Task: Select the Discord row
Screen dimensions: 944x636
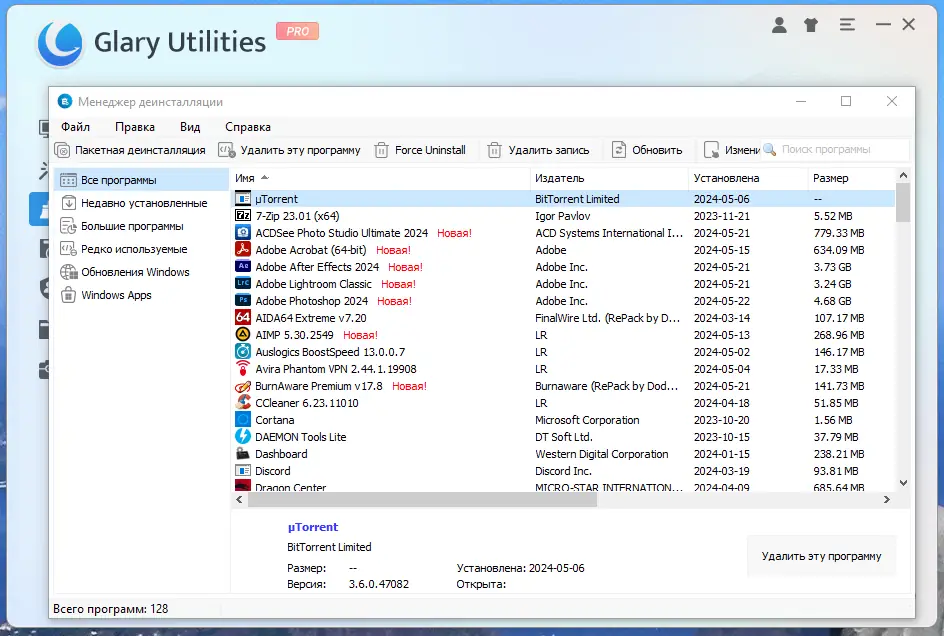Action: click(564, 471)
